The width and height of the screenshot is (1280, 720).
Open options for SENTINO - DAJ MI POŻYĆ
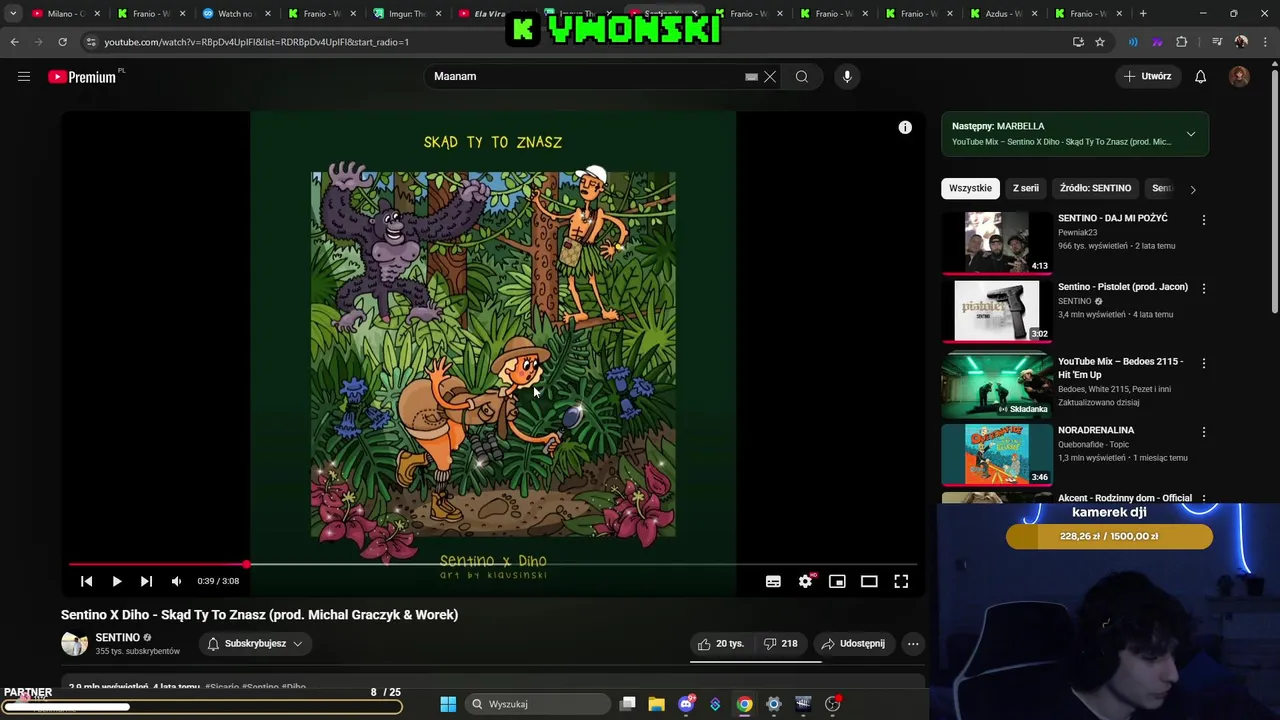(1203, 220)
